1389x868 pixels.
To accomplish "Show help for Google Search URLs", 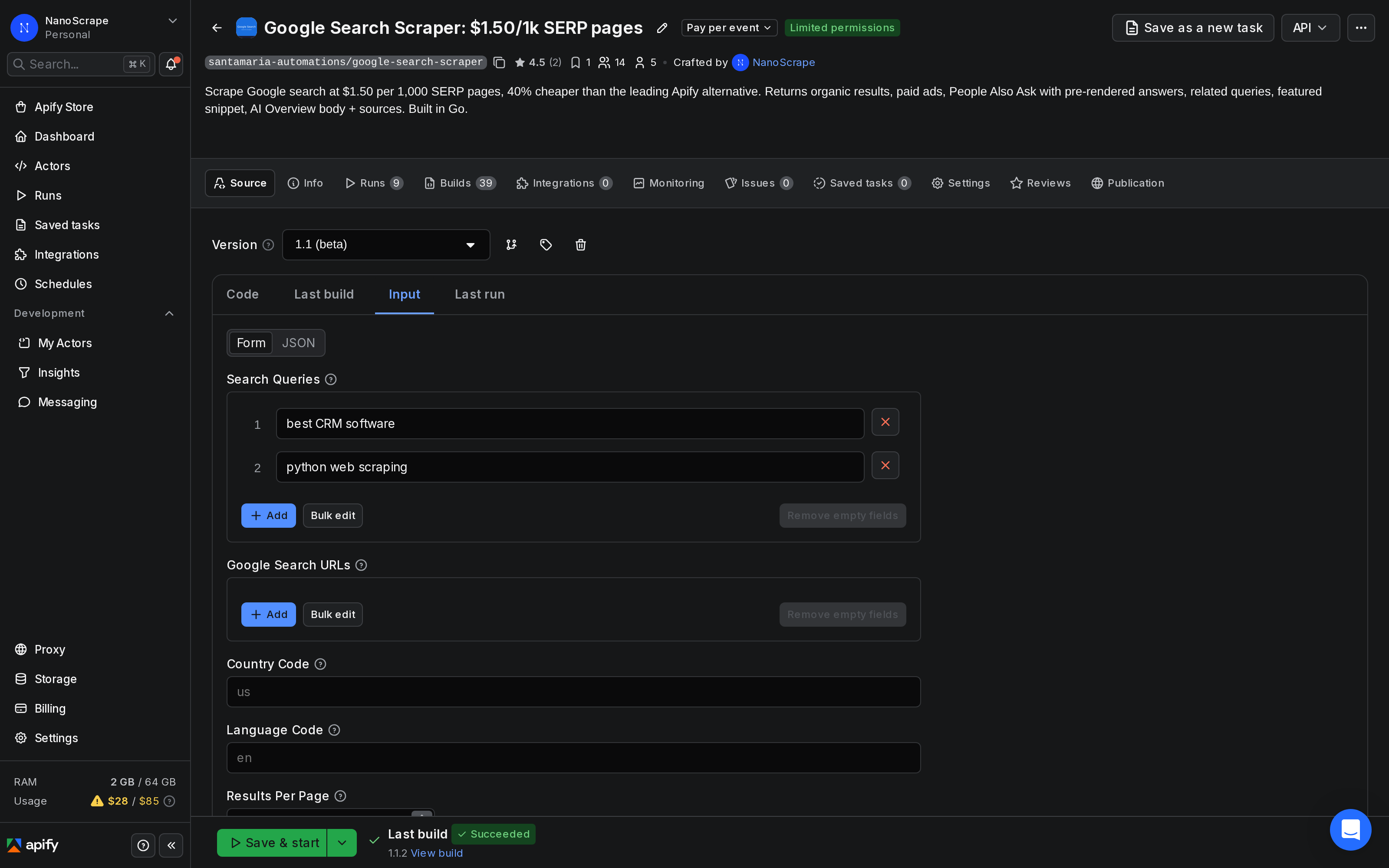I will (x=361, y=566).
